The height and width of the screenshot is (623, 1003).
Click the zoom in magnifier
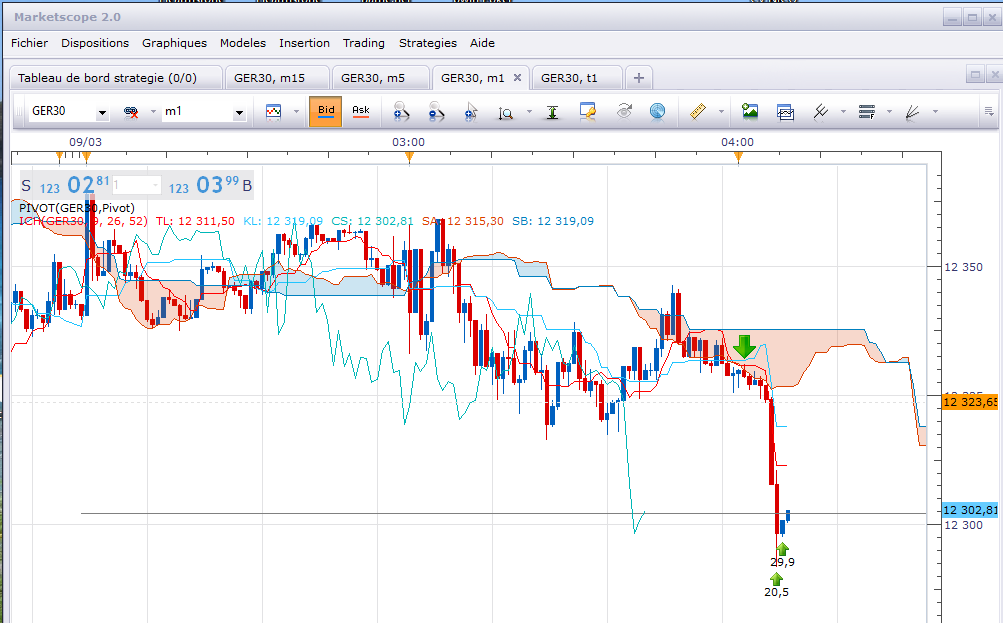[x=401, y=112]
